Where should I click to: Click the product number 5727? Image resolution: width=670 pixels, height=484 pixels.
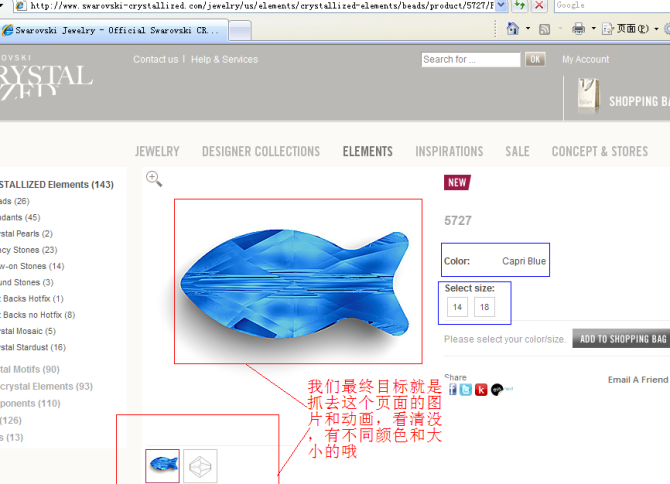tap(458, 220)
